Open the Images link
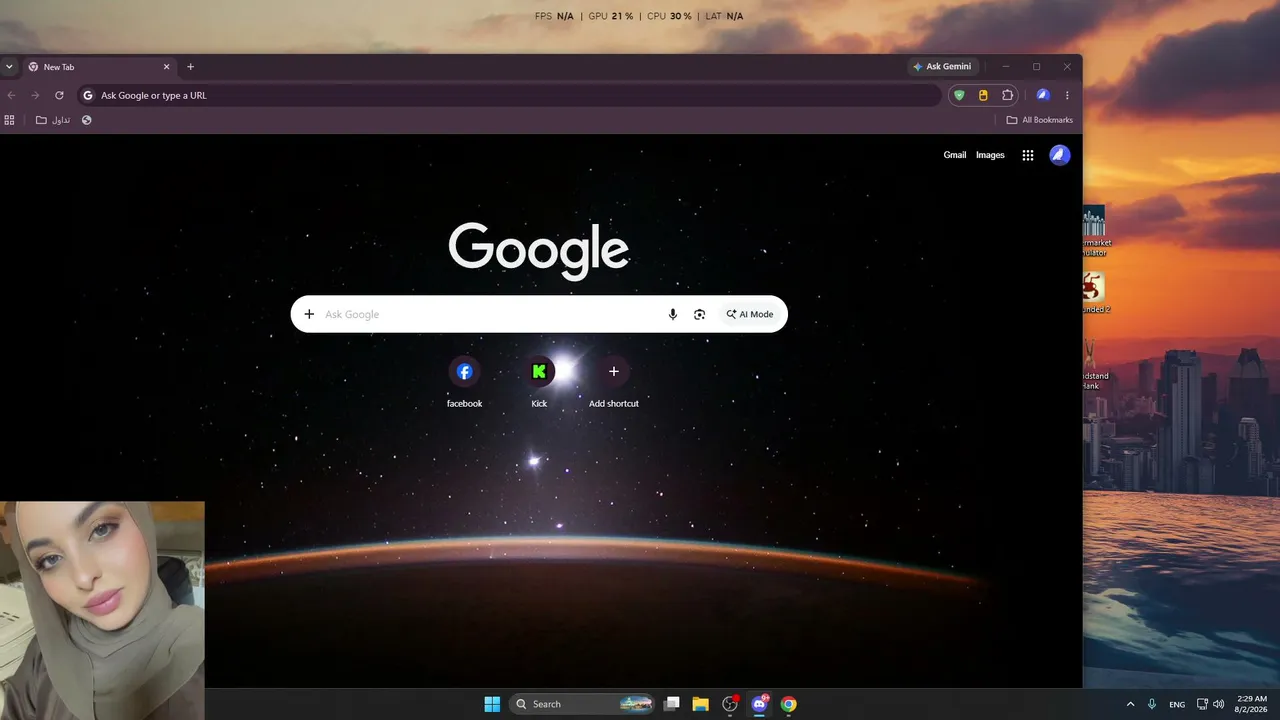Image resolution: width=1280 pixels, height=720 pixels. point(990,155)
